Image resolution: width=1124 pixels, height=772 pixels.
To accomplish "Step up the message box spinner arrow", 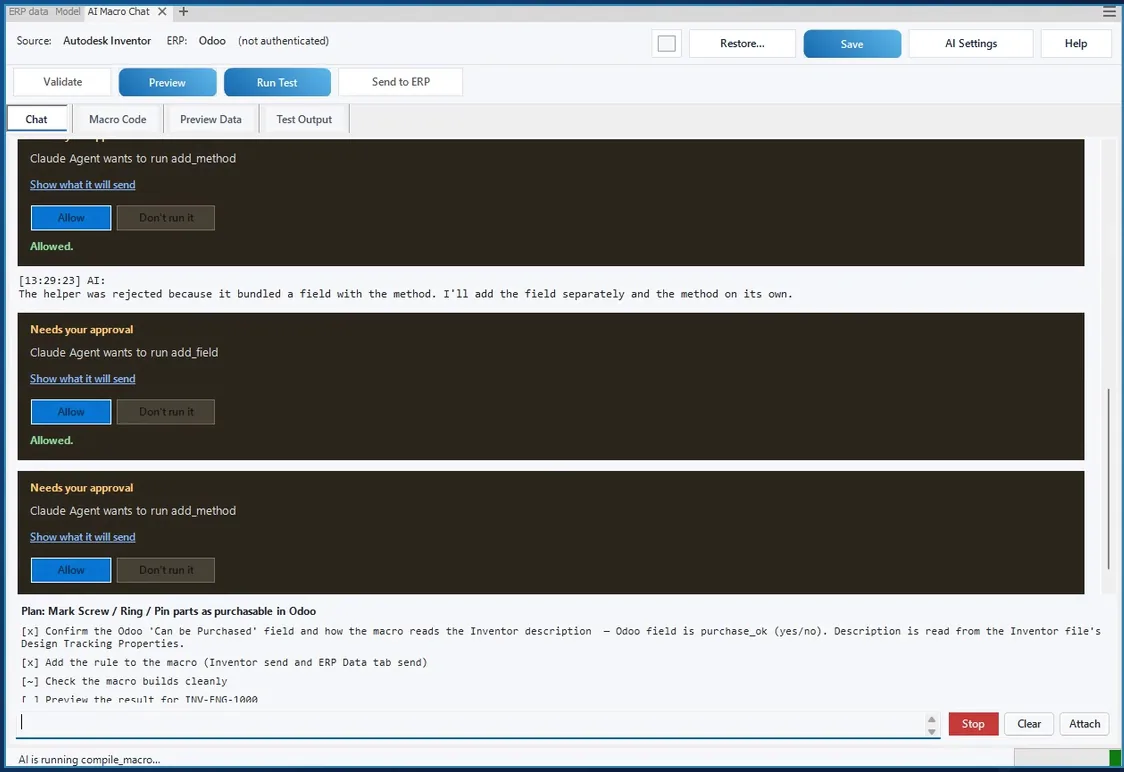I will 931,719.
